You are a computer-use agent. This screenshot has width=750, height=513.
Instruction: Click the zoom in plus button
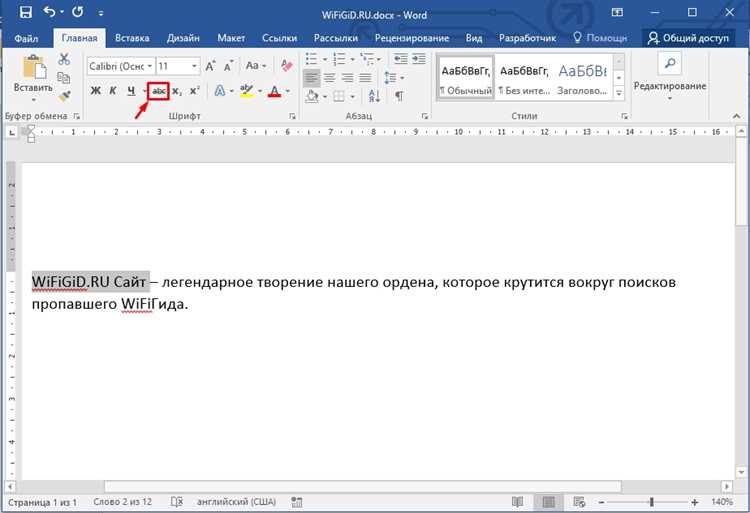tap(695, 502)
